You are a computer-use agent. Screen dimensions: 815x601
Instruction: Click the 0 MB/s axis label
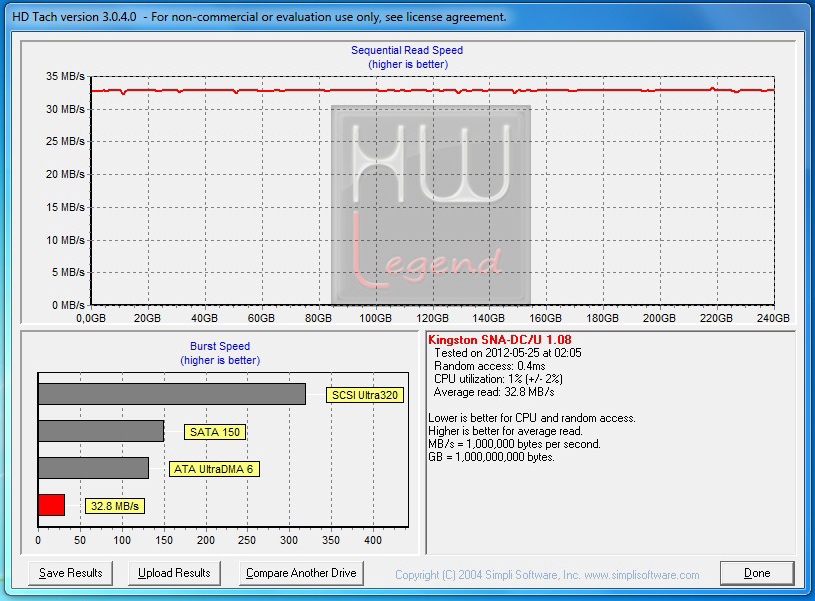[x=68, y=305]
